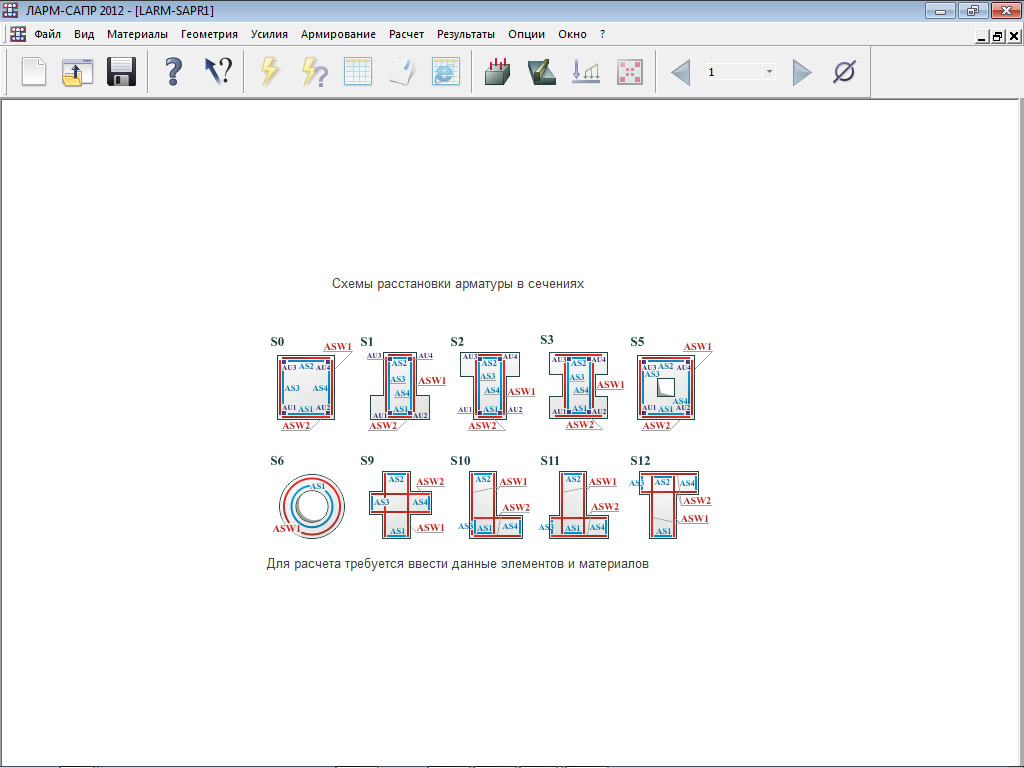Click the red dotted section grid icon
The height and width of the screenshot is (768, 1024).
(630, 72)
